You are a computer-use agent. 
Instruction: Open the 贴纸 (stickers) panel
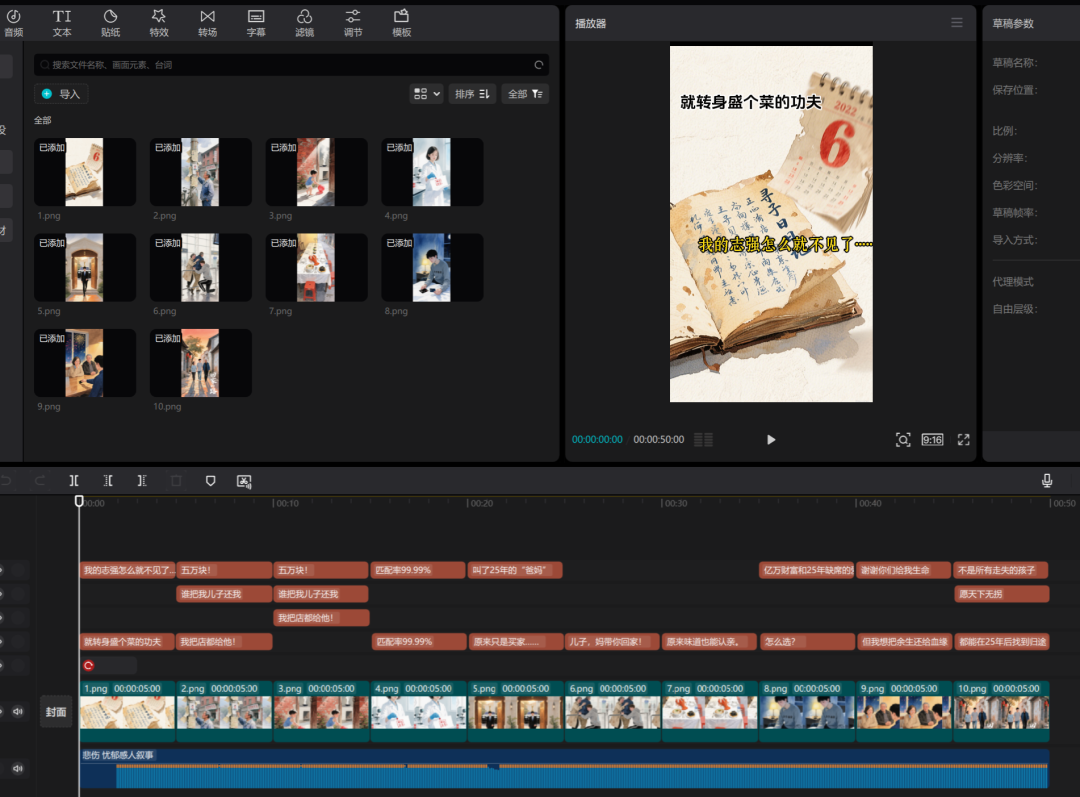click(x=110, y=22)
